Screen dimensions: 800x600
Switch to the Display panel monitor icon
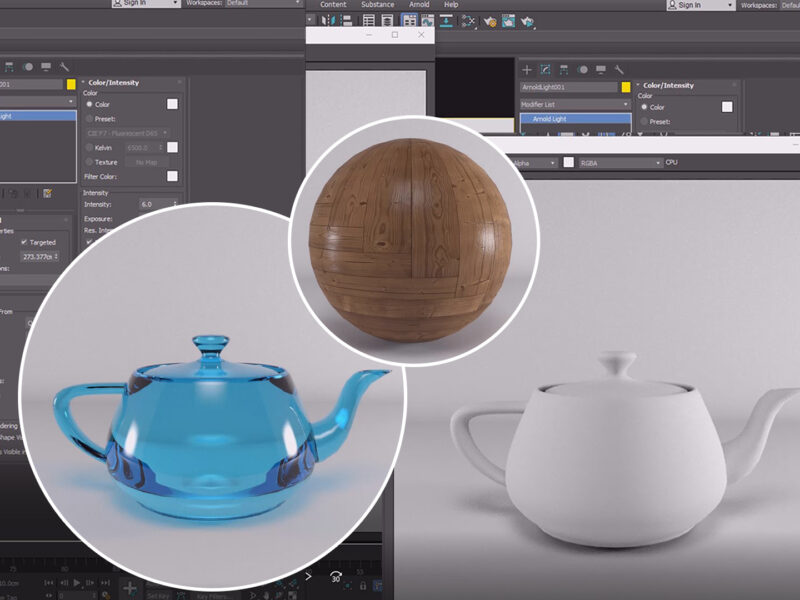pos(599,69)
